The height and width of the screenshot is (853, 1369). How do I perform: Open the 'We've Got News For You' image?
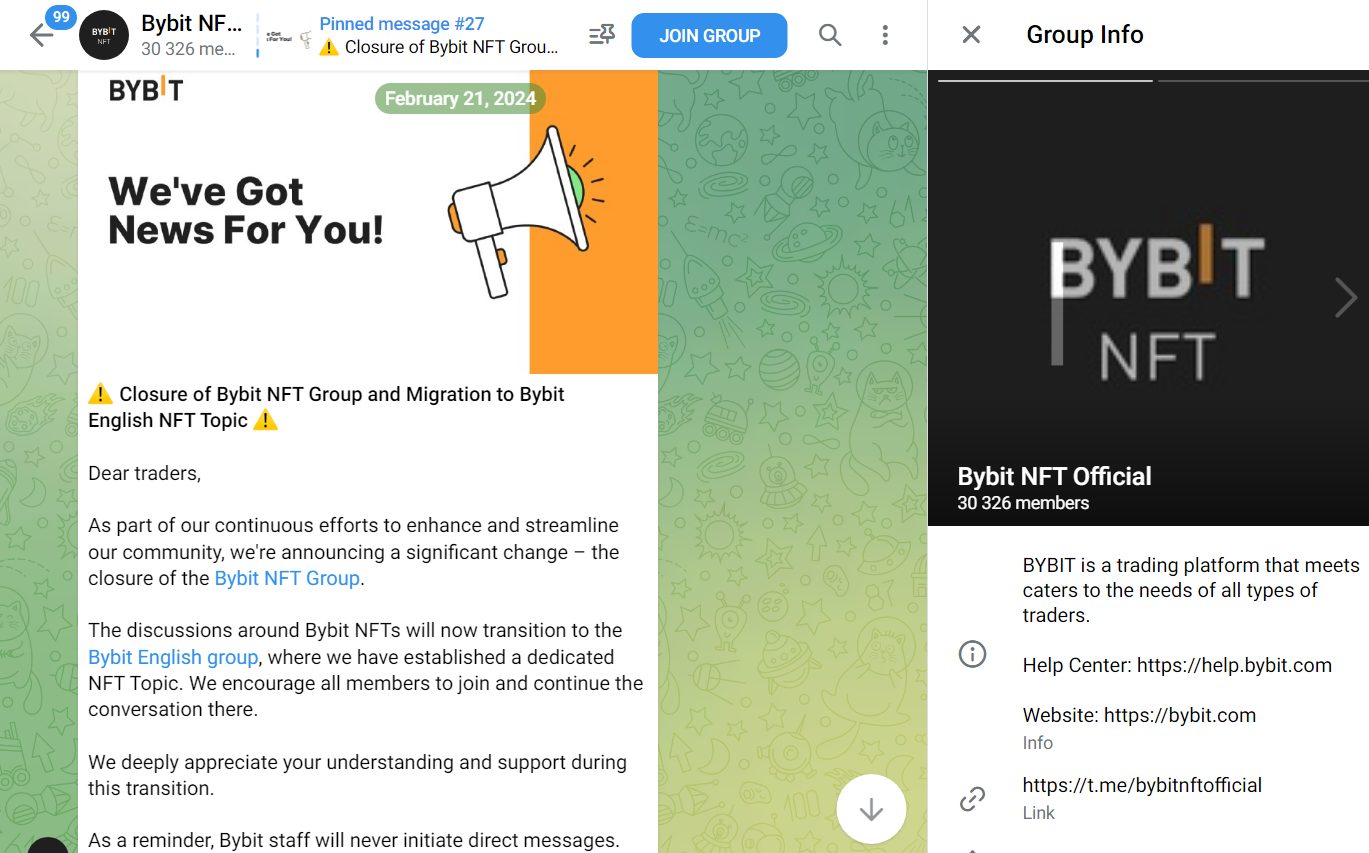pyautogui.click(x=368, y=222)
